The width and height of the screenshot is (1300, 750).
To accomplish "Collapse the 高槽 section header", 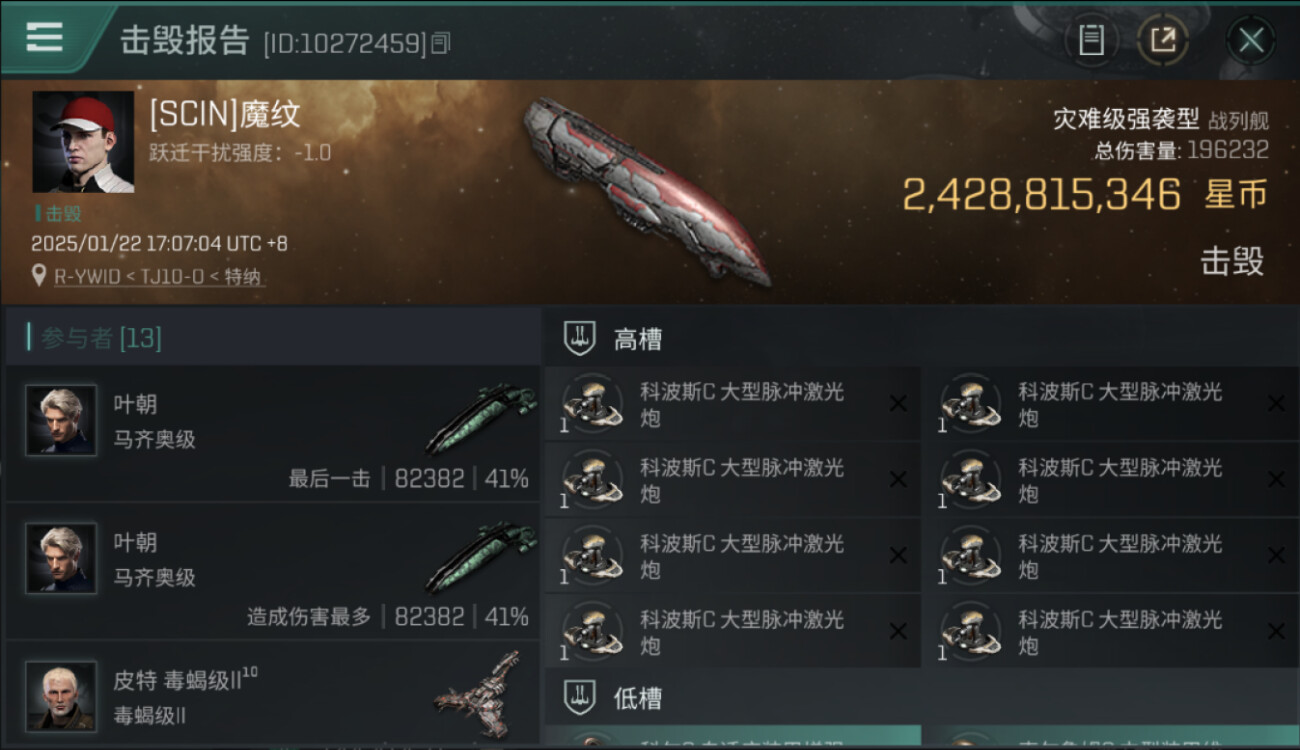I will click(x=920, y=339).
